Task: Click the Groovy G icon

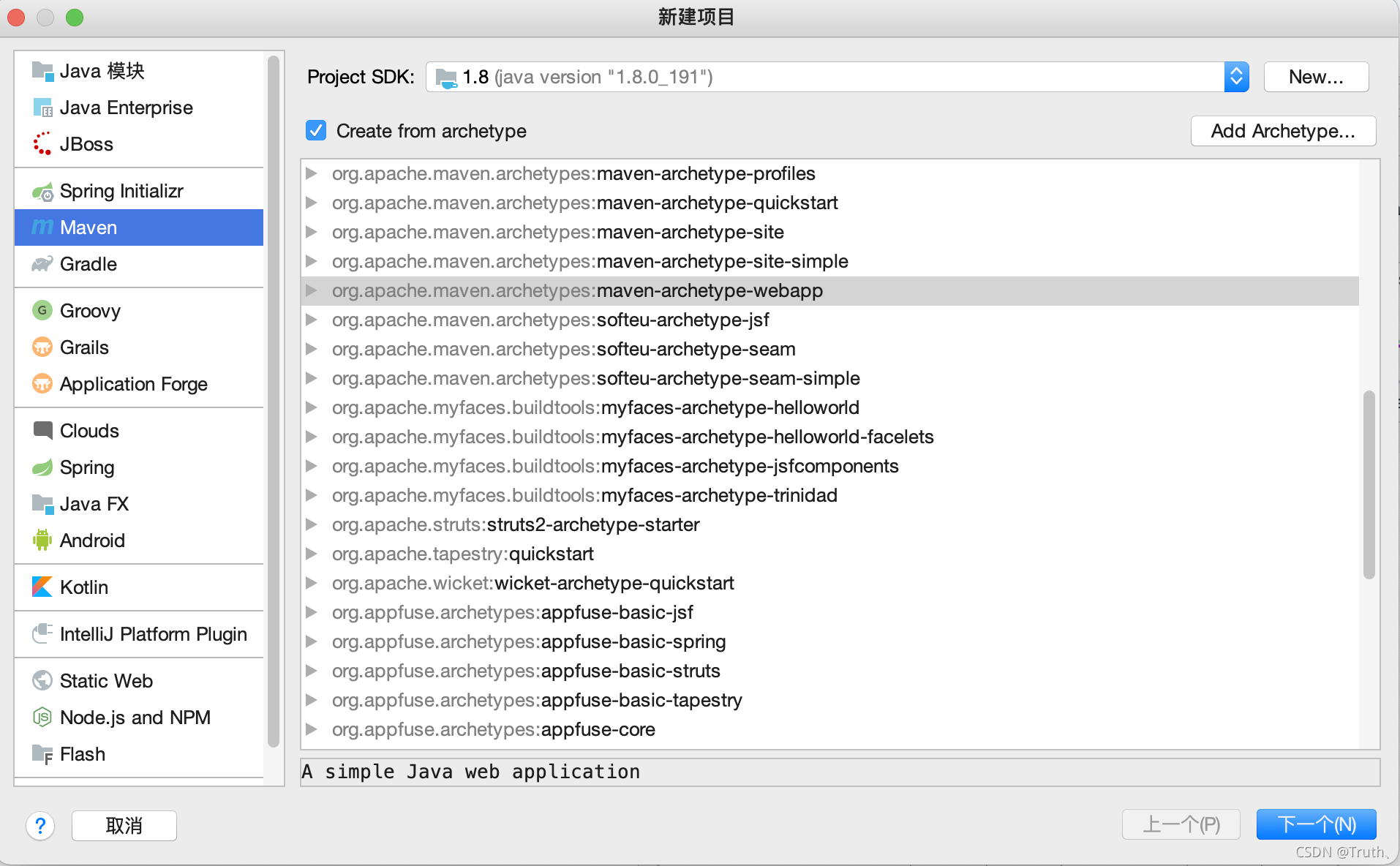Action: coord(42,311)
